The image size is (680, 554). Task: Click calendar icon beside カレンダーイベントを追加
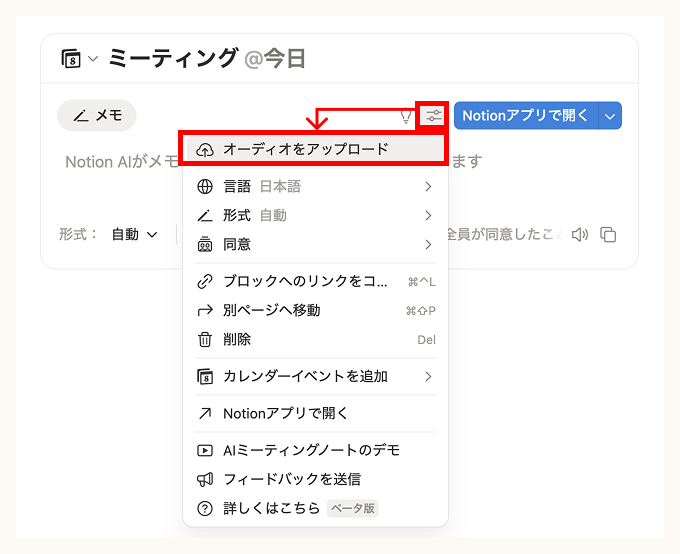(205, 377)
